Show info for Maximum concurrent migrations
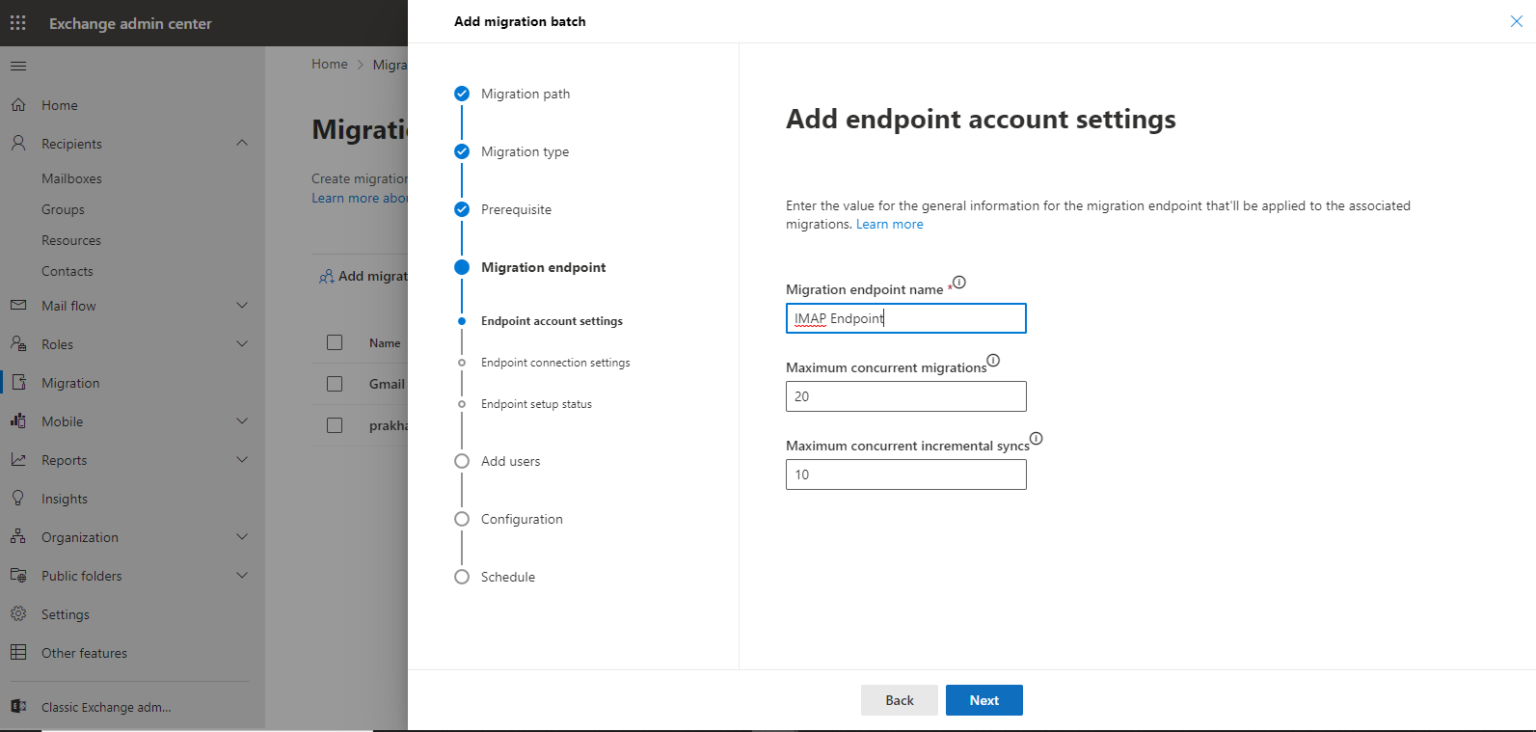This screenshot has width=1536, height=732. pyautogui.click(x=991, y=360)
